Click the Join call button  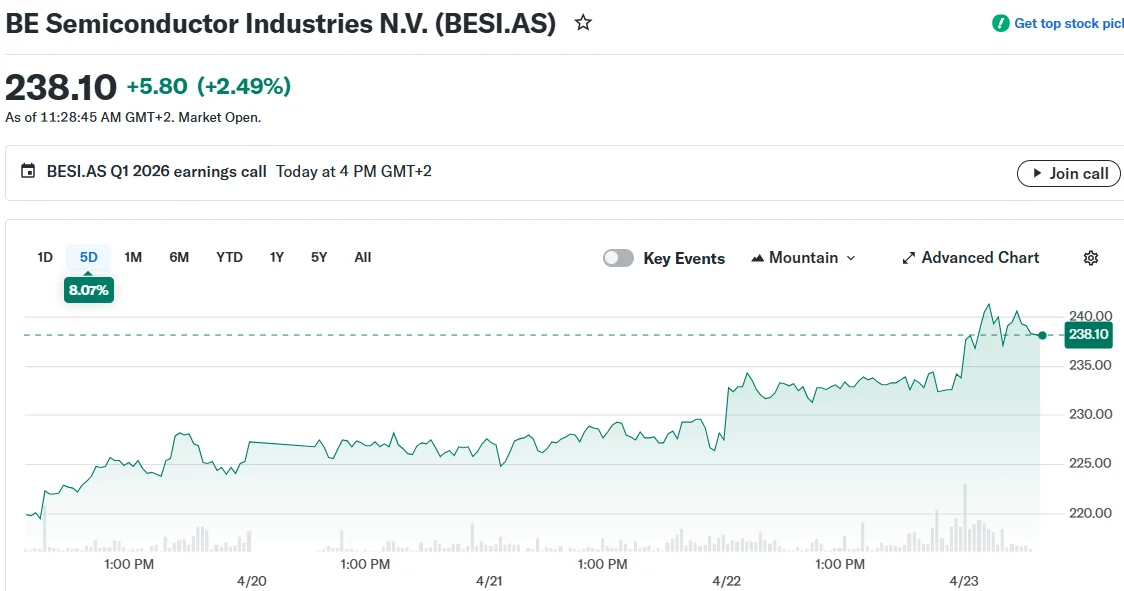coord(1069,173)
